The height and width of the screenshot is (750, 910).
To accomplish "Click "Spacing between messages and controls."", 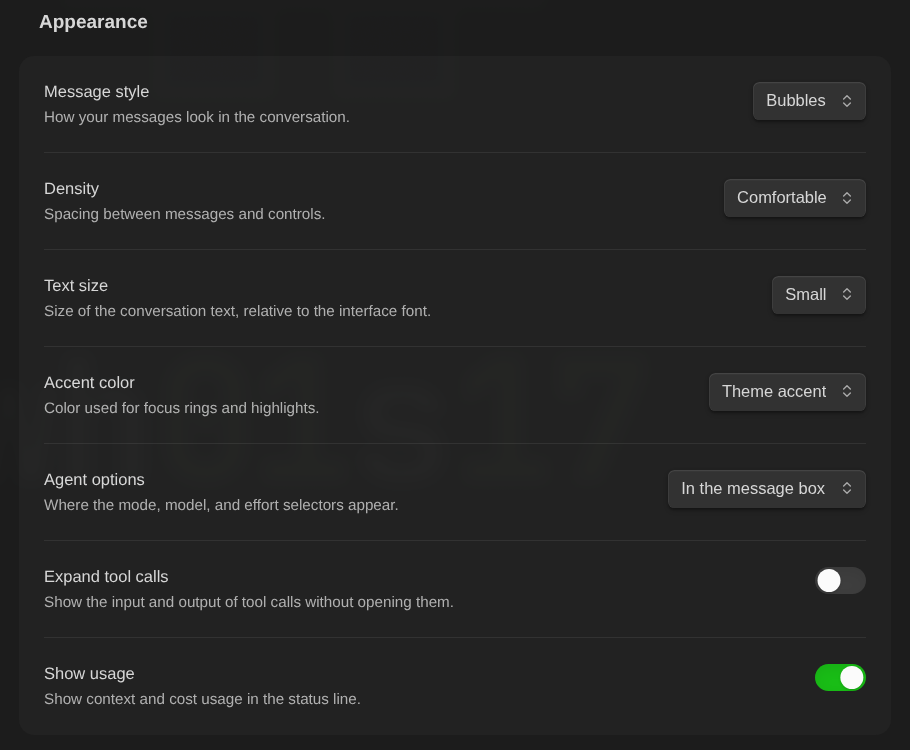I will [x=185, y=214].
